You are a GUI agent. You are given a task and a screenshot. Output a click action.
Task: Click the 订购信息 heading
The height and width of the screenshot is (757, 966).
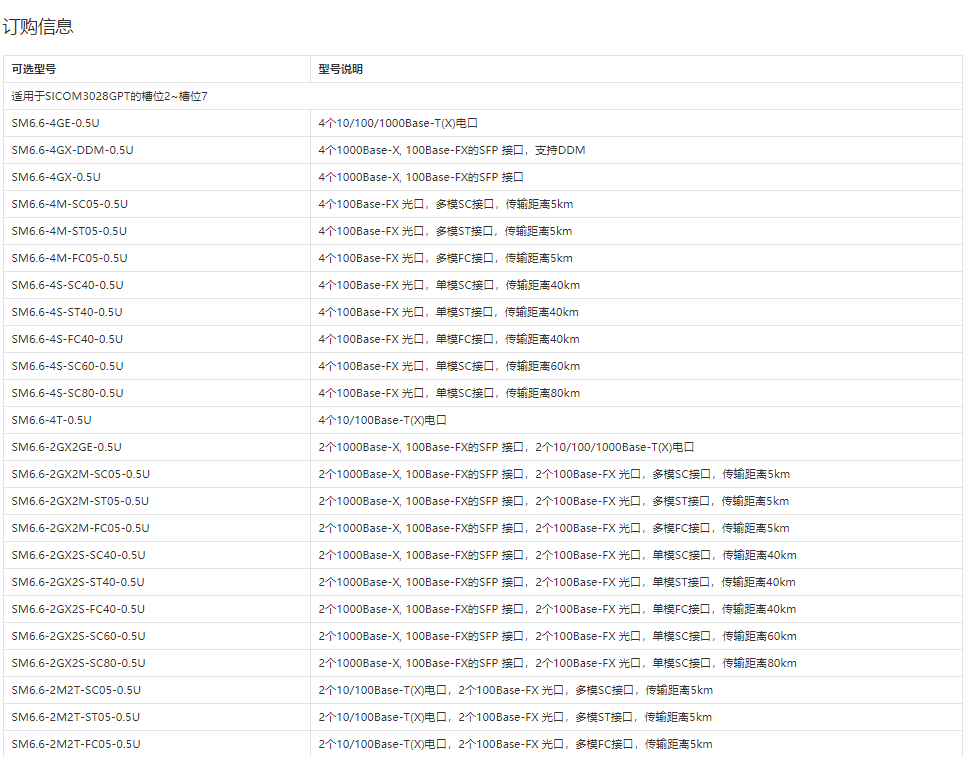coord(38,27)
